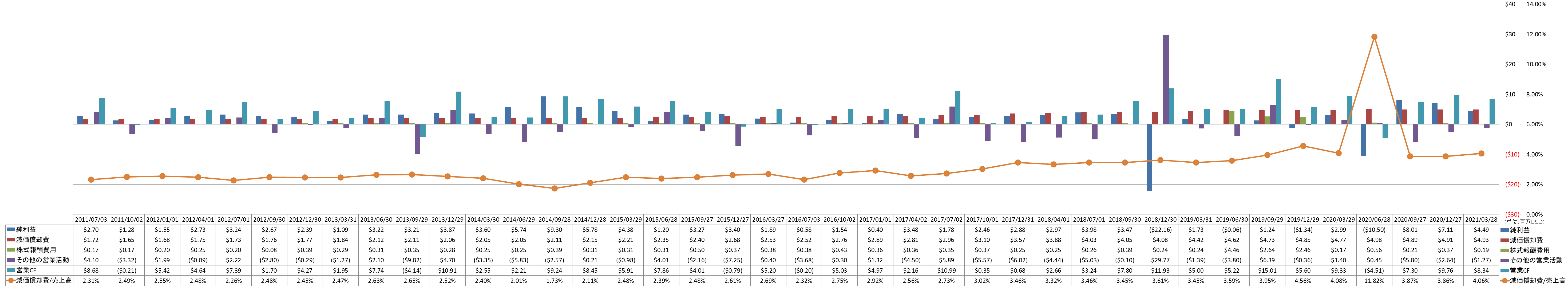Image resolution: width=1568 pixels, height=286 pixels.
Task: Click the blue 純利益 legend key in the table
Action: (x=10, y=229)
